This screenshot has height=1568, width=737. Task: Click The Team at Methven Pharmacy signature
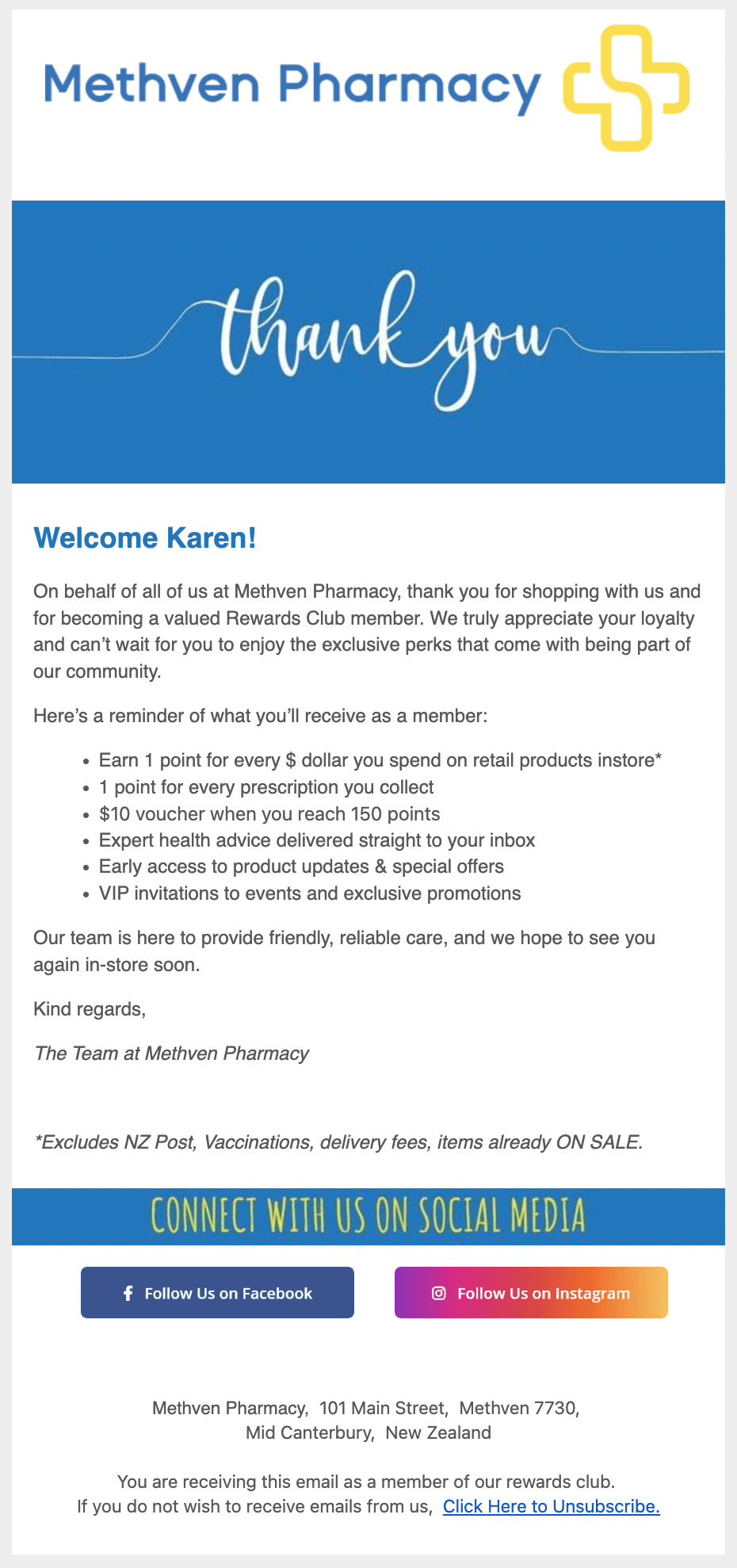pyautogui.click(x=171, y=1054)
